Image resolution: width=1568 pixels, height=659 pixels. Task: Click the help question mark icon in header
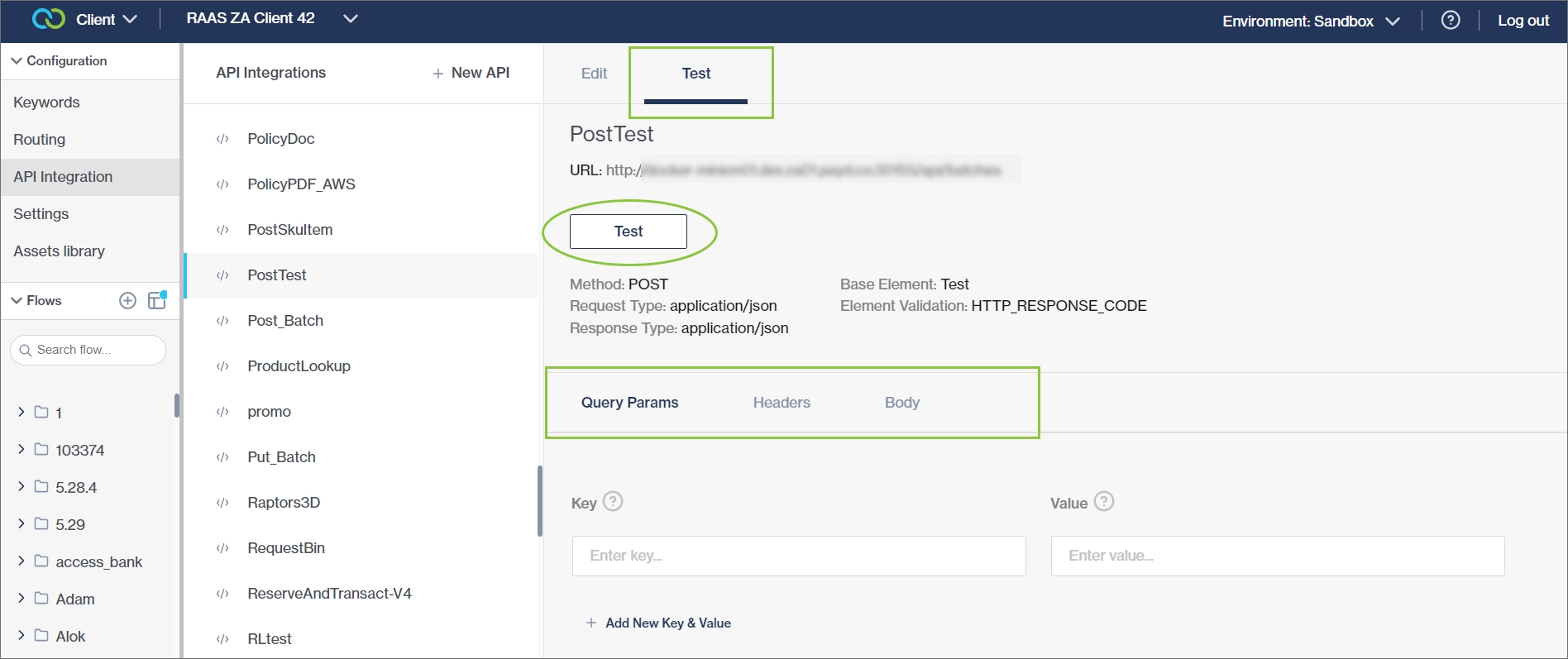click(x=1450, y=21)
